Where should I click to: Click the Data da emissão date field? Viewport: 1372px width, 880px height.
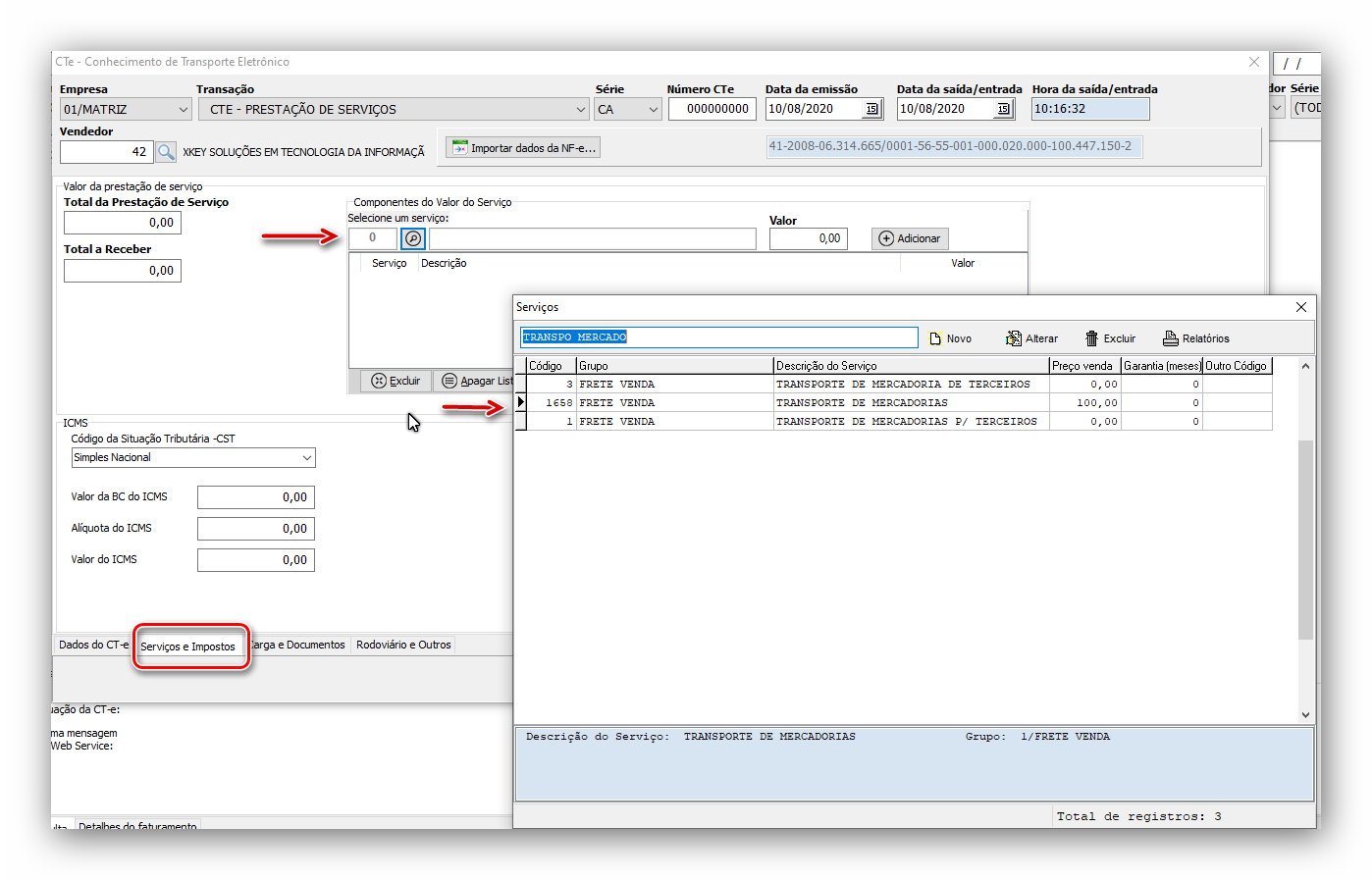point(815,109)
